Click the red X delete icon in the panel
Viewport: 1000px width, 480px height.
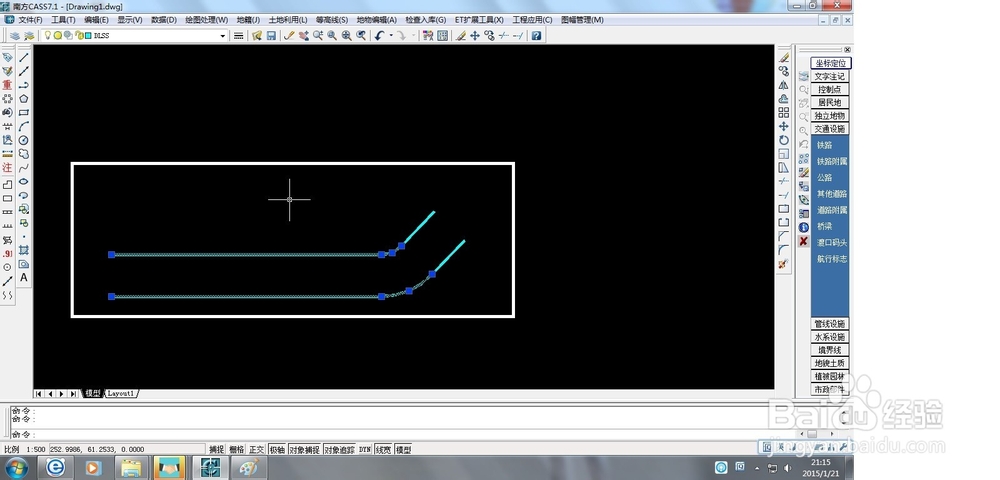(804, 241)
